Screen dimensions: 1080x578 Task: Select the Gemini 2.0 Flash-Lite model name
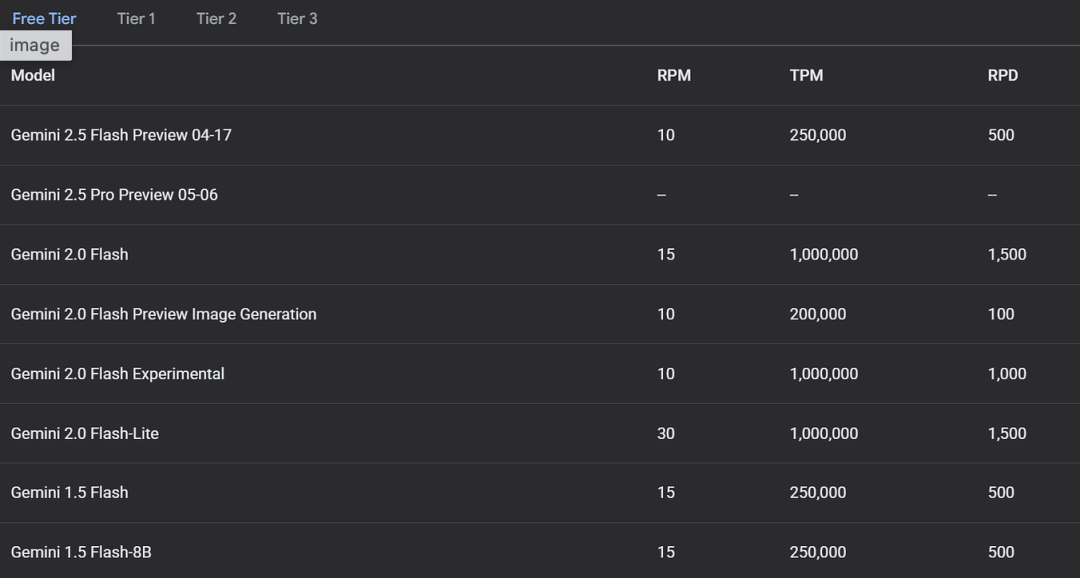(85, 433)
